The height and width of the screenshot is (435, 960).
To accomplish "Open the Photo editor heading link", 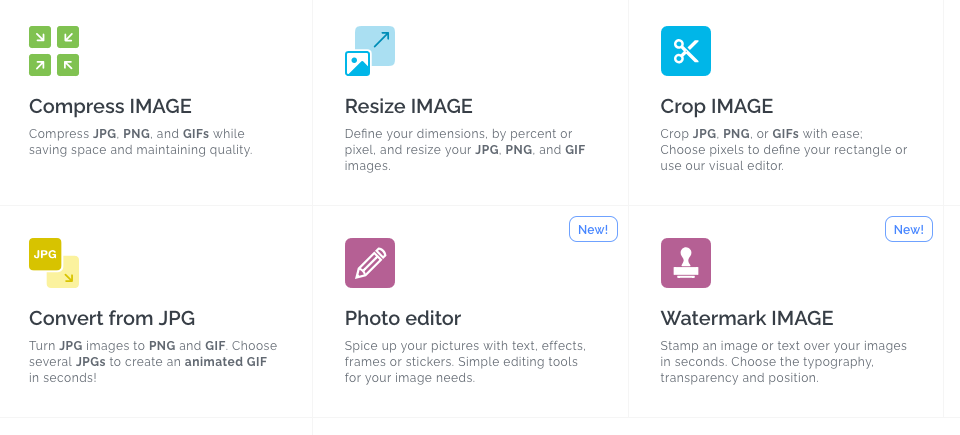I will pos(402,319).
